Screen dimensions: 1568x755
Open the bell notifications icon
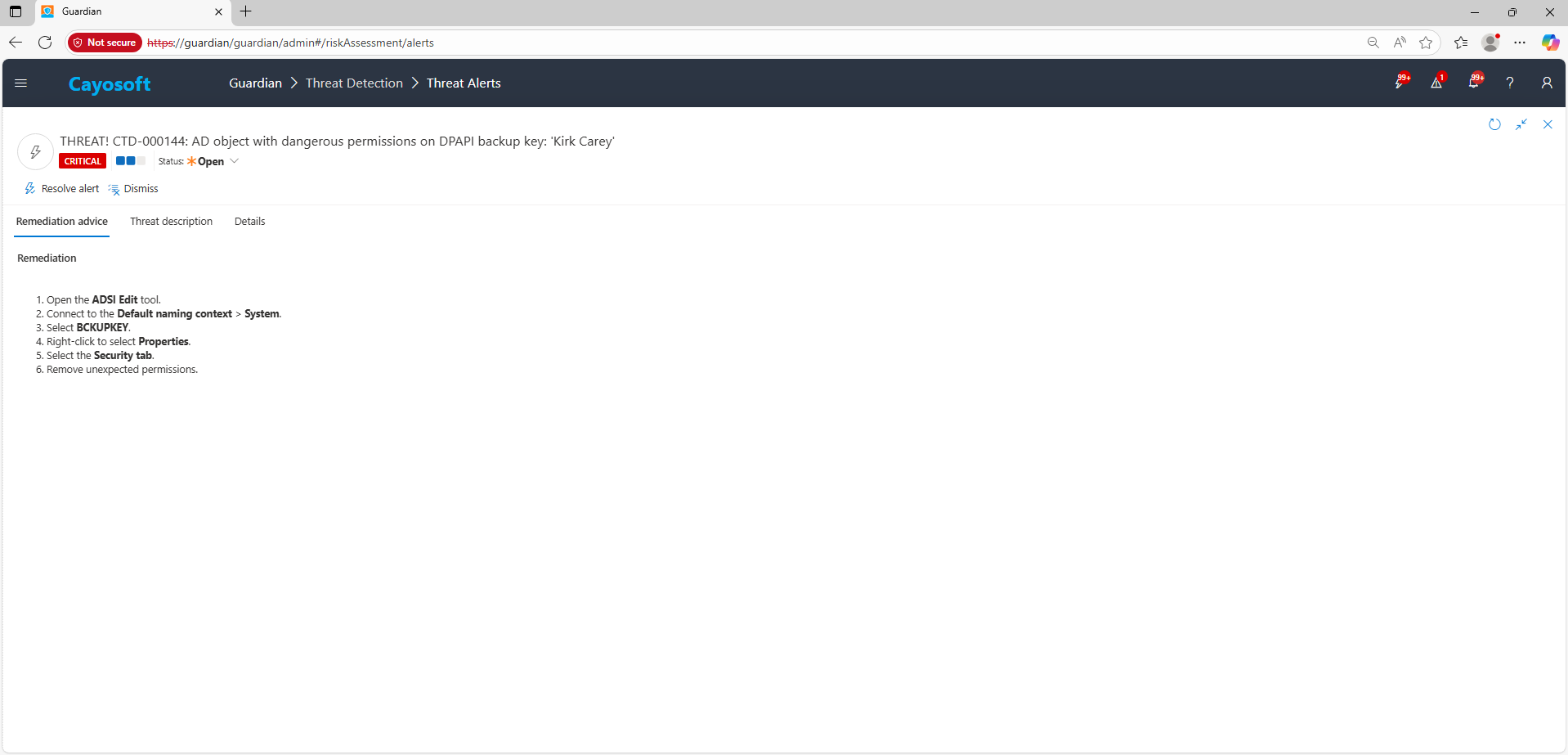[x=1474, y=83]
